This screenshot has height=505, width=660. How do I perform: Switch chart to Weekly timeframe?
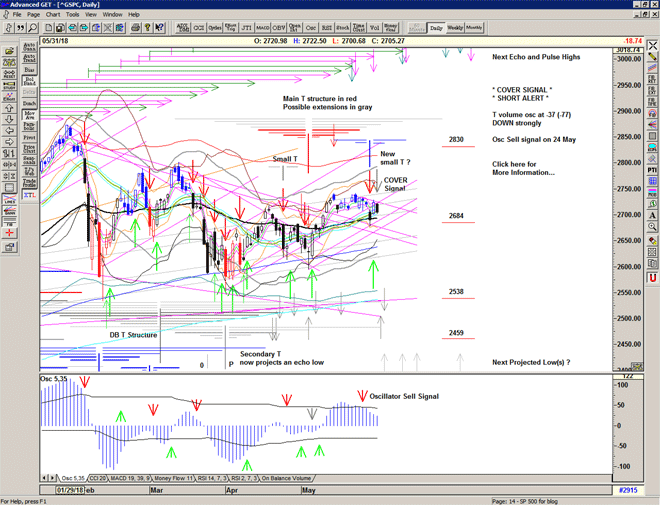pyautogui.click(x=455, y=28)
